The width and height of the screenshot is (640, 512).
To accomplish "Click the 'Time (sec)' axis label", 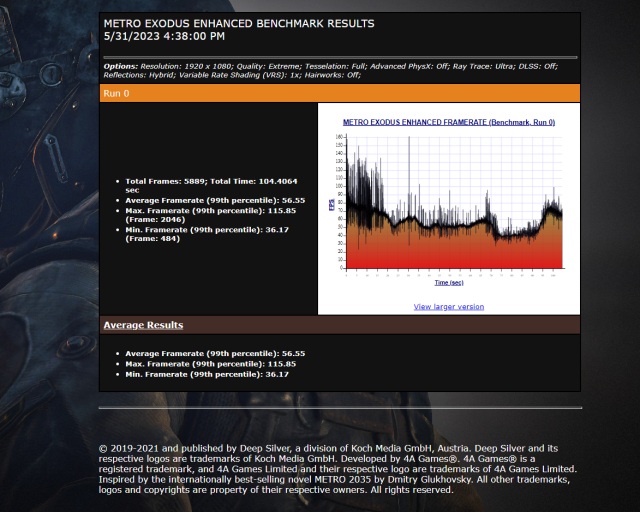I will pyautogui.click(x=449, y=283).
